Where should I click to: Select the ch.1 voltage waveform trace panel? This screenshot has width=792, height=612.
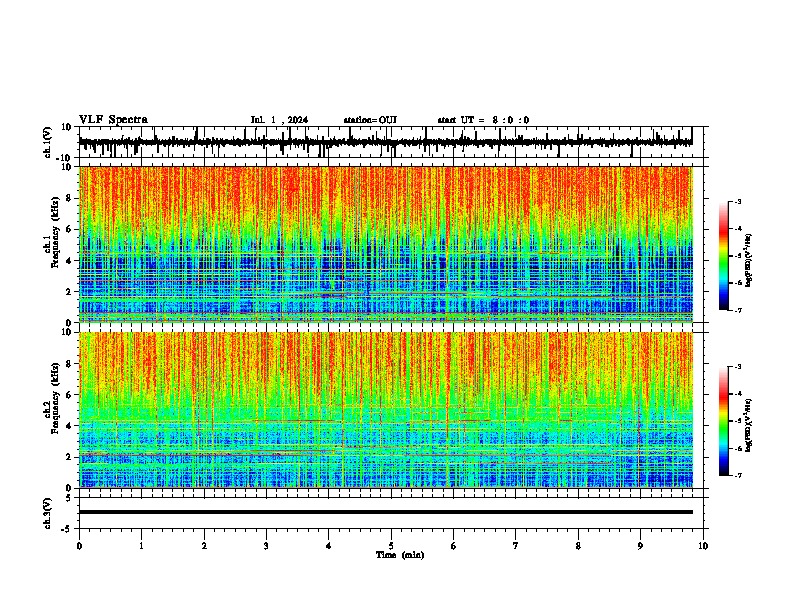pos(393,142)
